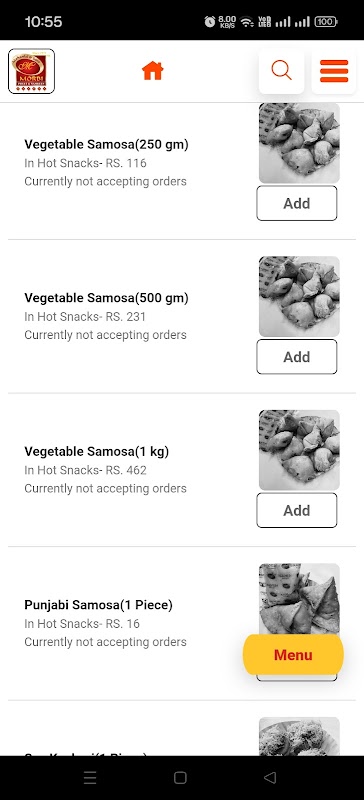Tap the Morbi sweets logo
Screen dimensions: 364x800
(x=32, y=71)
